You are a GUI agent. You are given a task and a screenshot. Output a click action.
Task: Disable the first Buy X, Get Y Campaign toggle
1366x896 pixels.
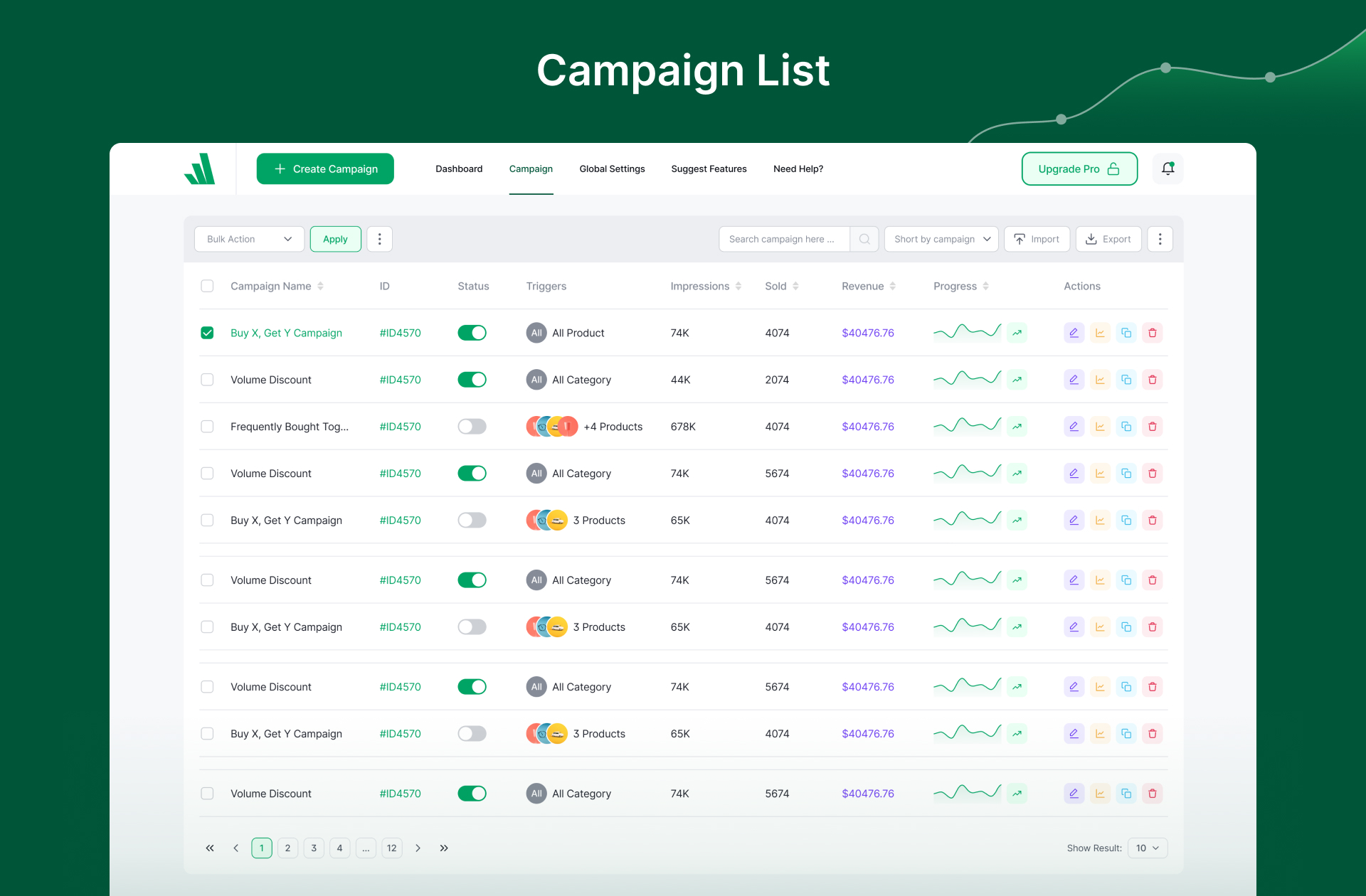(x=472, y=333)
